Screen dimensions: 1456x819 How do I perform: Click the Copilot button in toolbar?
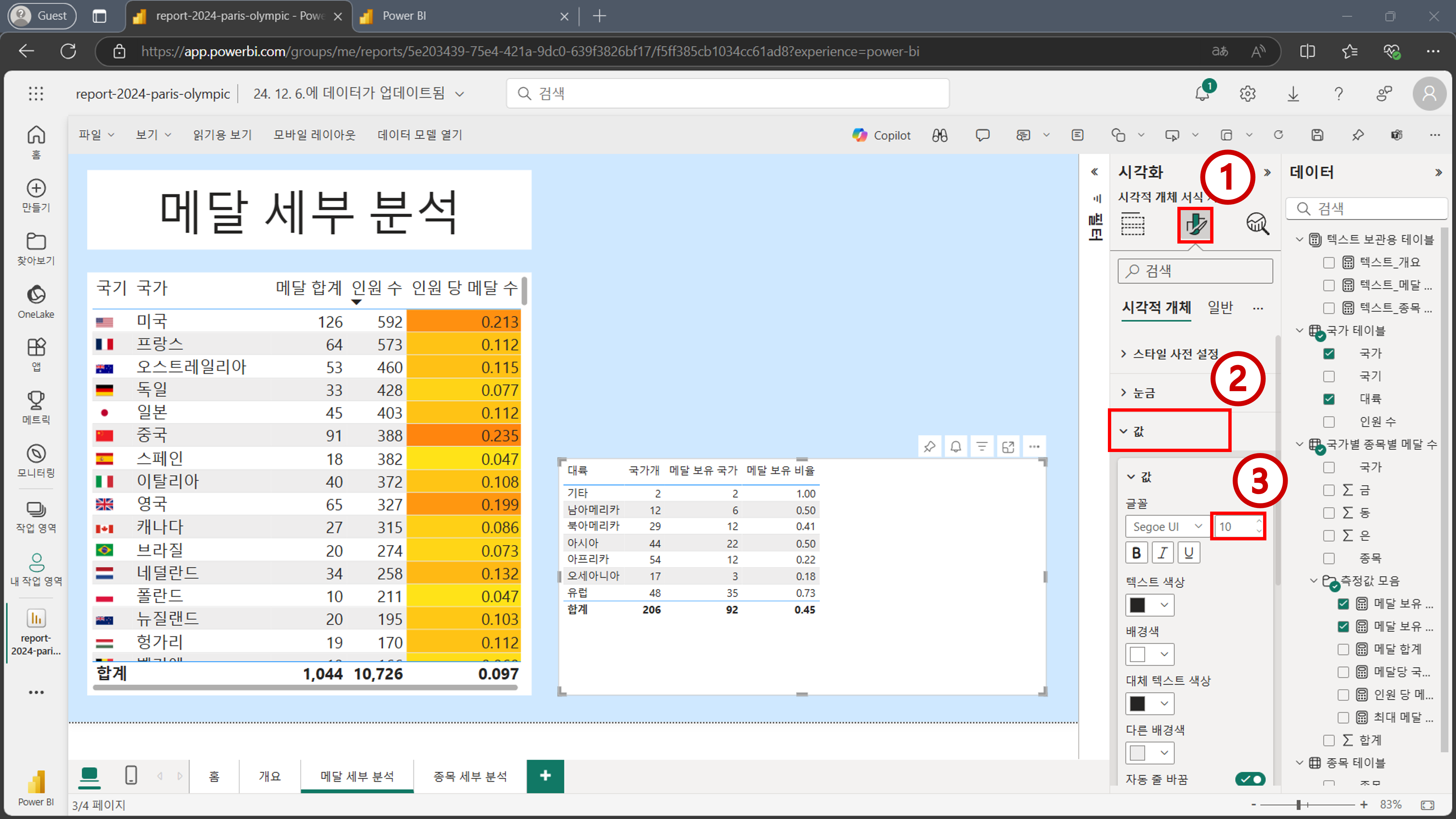coord(882,135)
